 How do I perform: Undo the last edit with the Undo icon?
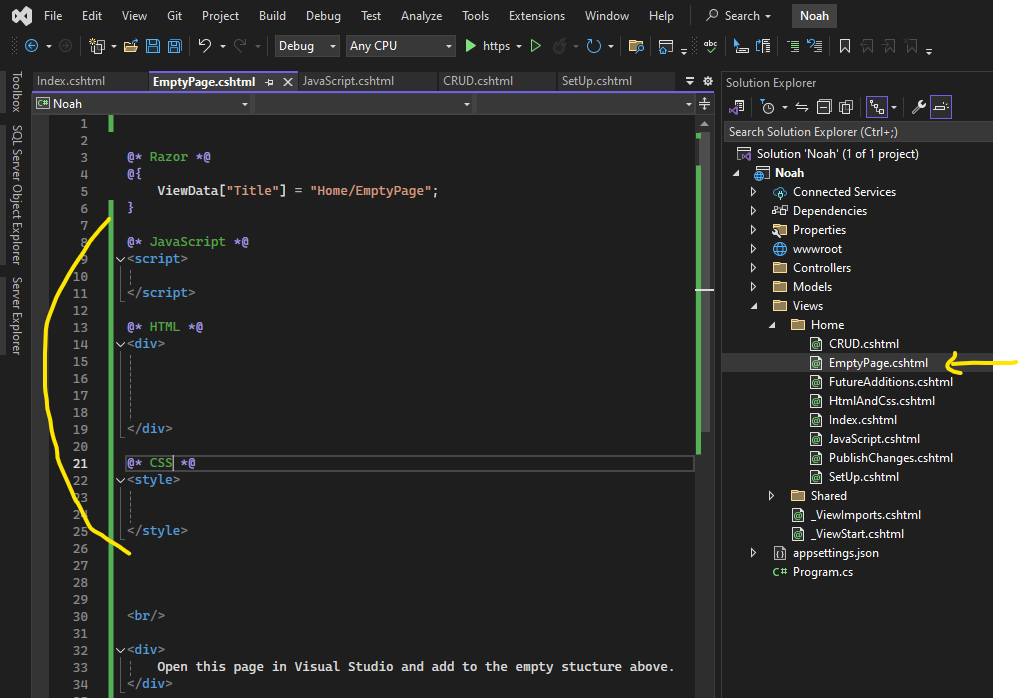[x=205, y=45]
